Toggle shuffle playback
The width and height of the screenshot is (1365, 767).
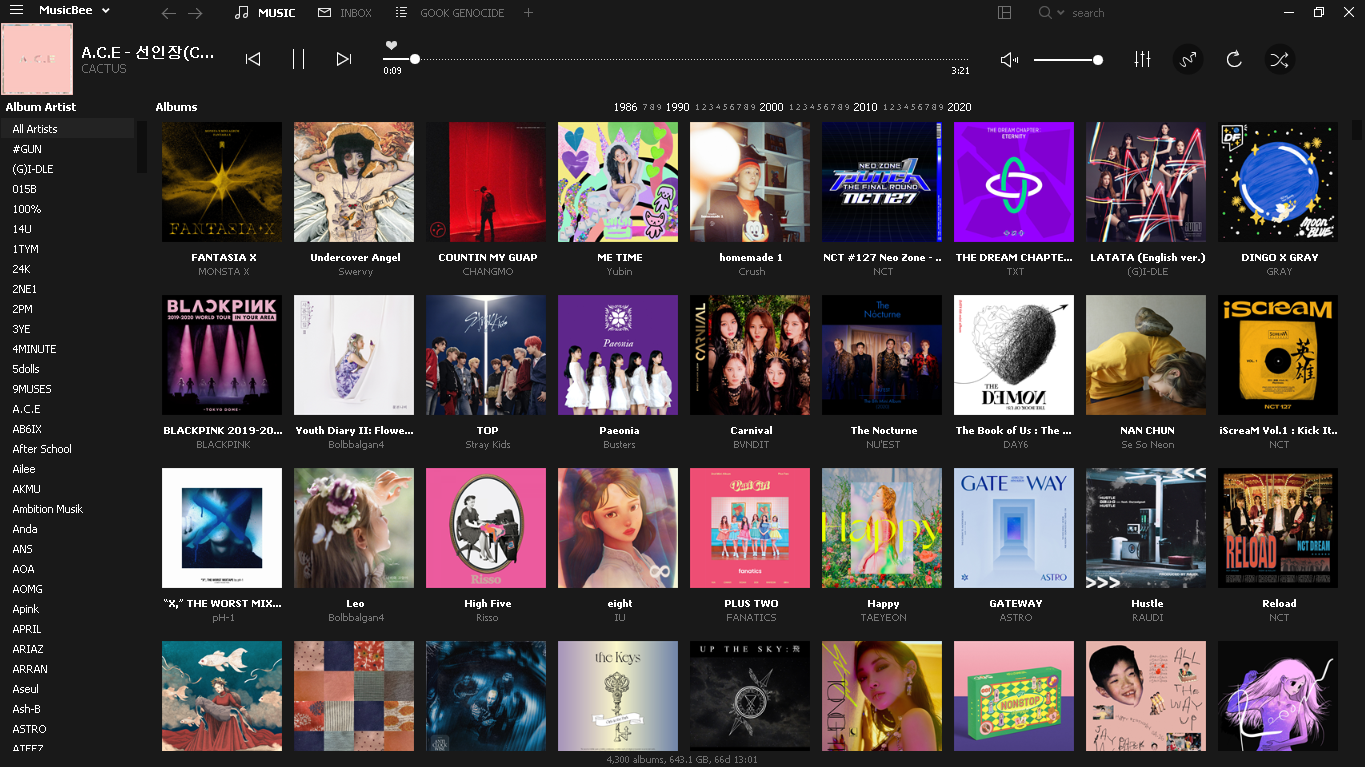pyautogui.click(x=1278, y=59)
